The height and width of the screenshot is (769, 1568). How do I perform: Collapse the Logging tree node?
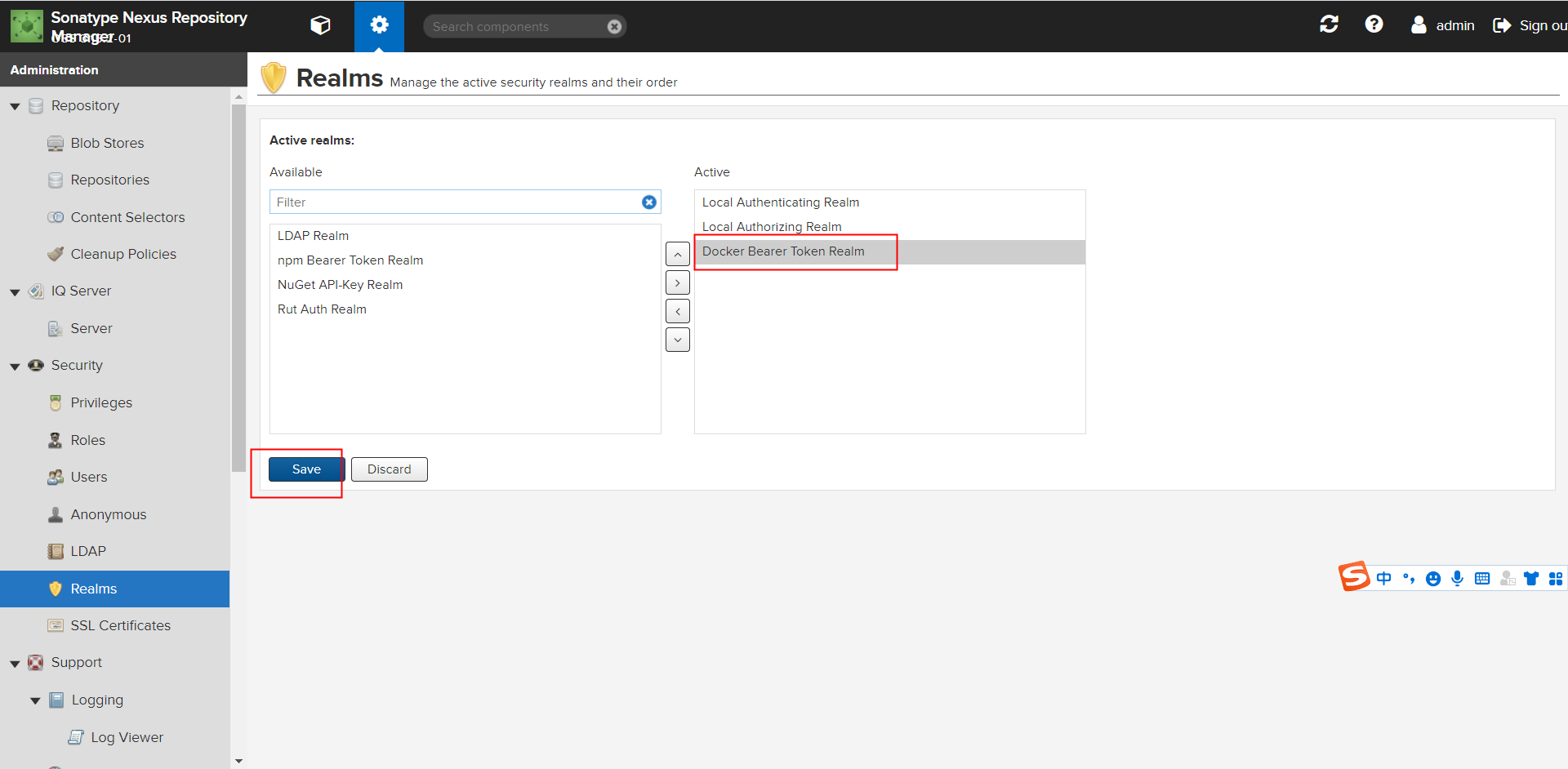[x=35, y=700]
